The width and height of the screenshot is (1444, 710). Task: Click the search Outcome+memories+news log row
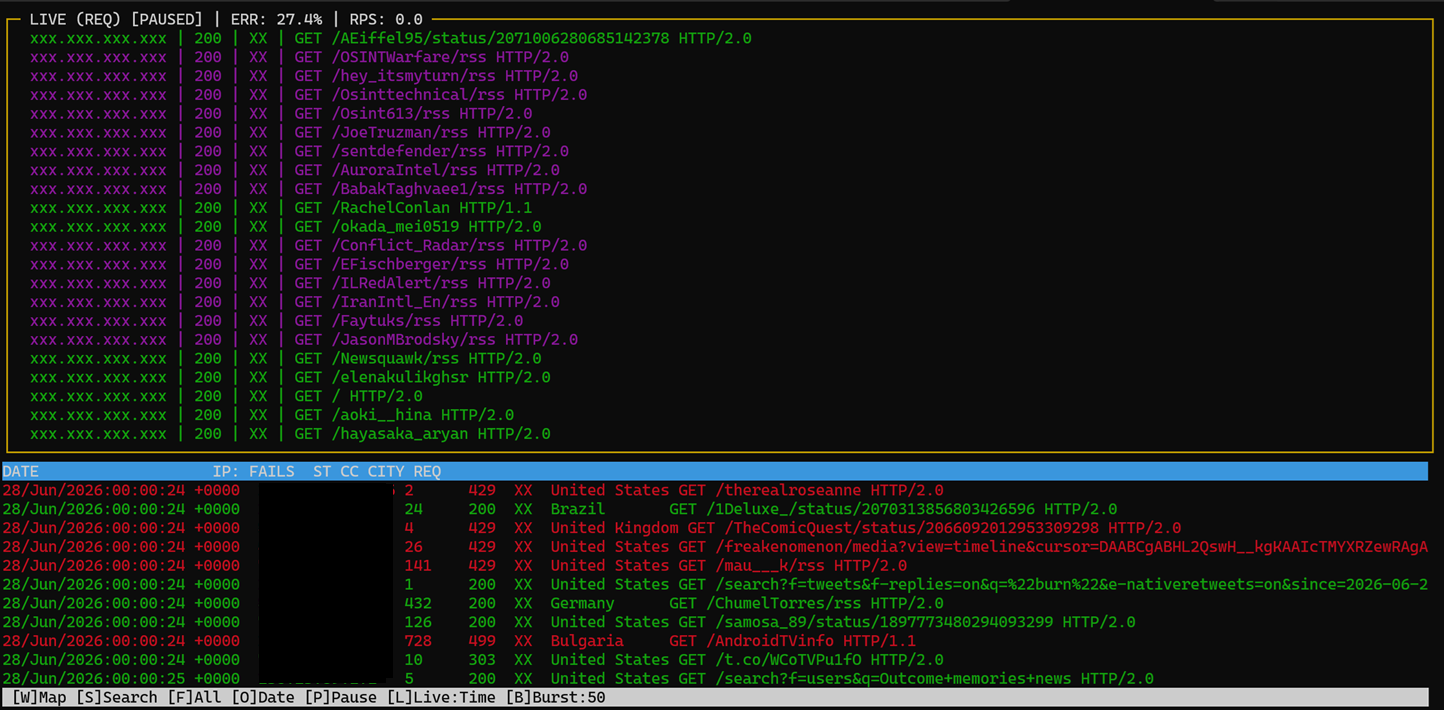578,679
